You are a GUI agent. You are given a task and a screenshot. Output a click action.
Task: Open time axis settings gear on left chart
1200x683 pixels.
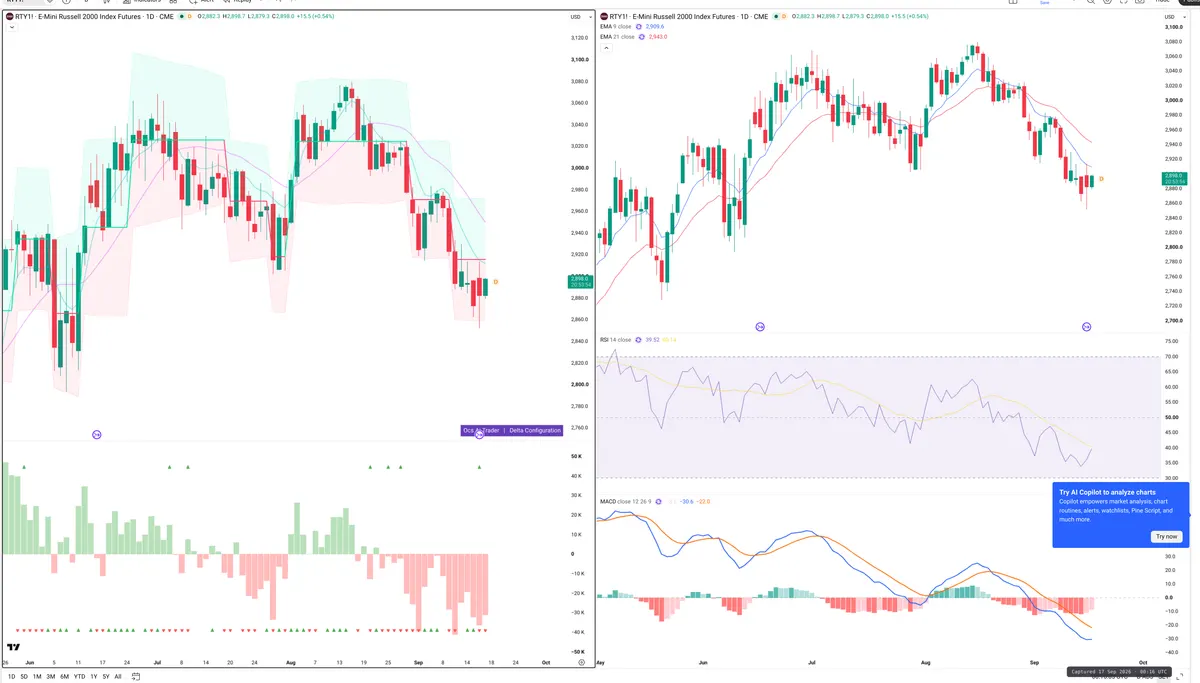pyautogui.click(x=581, y=662)
